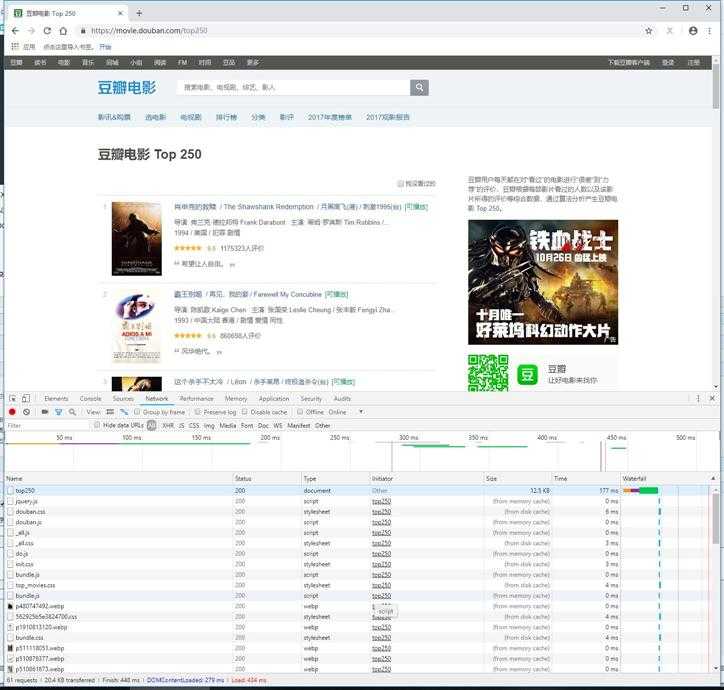Click the 铁血战士 ad banner

pos(543,282)
